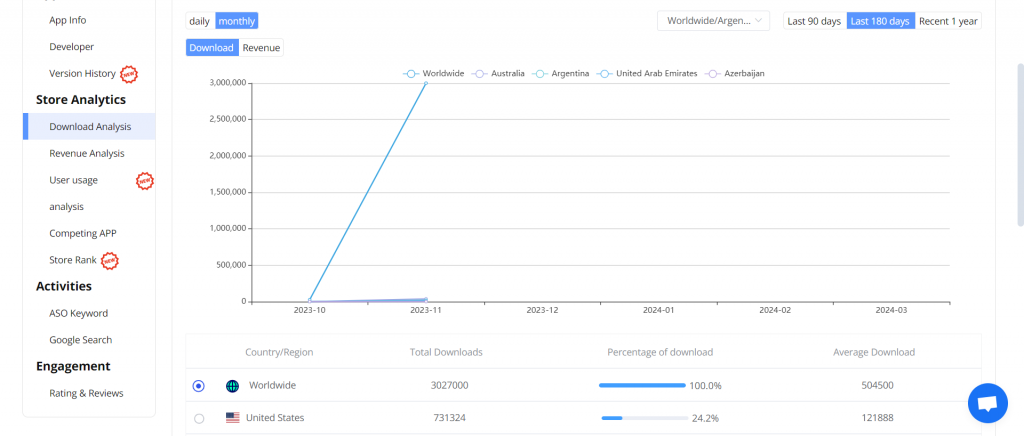This screenshot has width=1024, height=436.
Task: Click the NEW badge beside Store Rank
Action: pos(110,261)
